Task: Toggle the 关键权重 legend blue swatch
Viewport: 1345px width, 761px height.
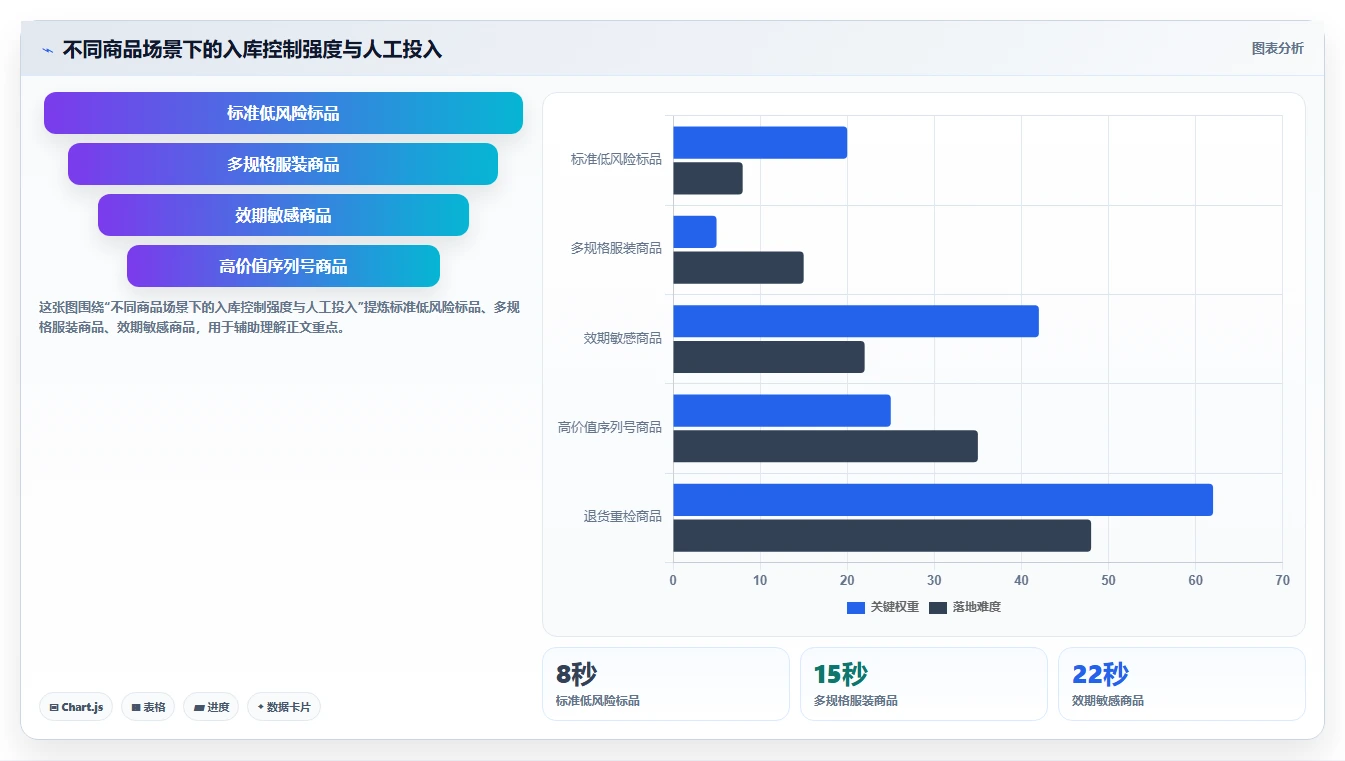Action: click(856, 607)
